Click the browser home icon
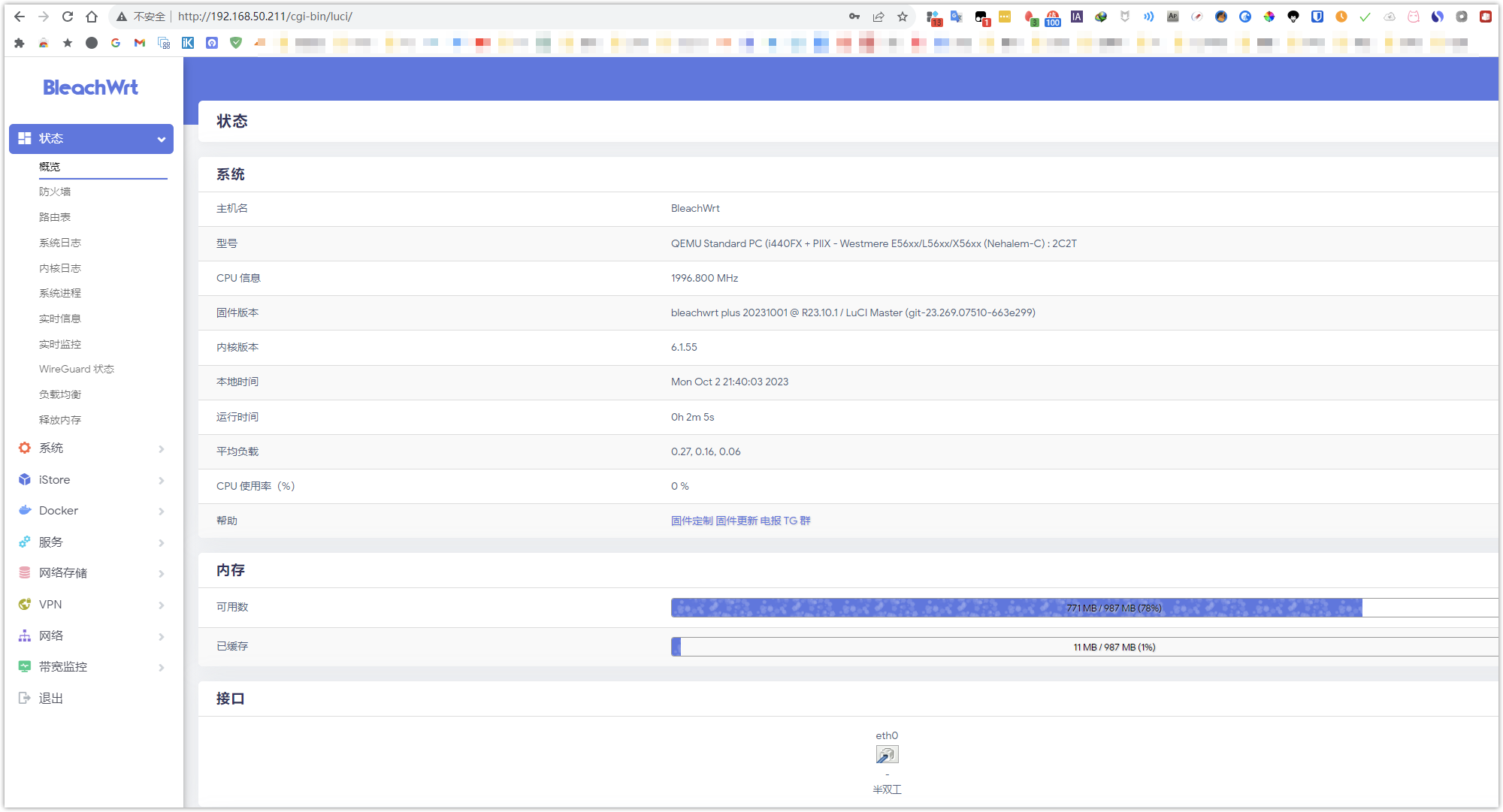This screenshot has width=1503, height=812. point(92,17)
